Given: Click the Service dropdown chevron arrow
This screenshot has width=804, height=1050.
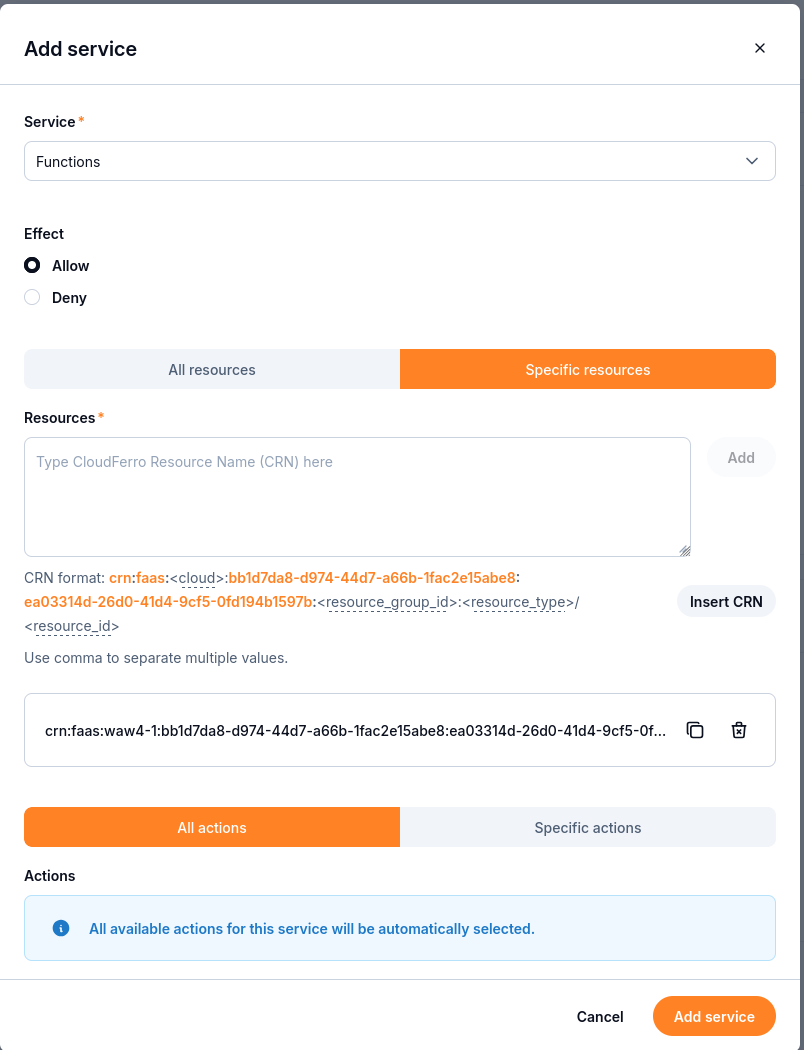Looking at the screenshot, I should click(752, 161).
